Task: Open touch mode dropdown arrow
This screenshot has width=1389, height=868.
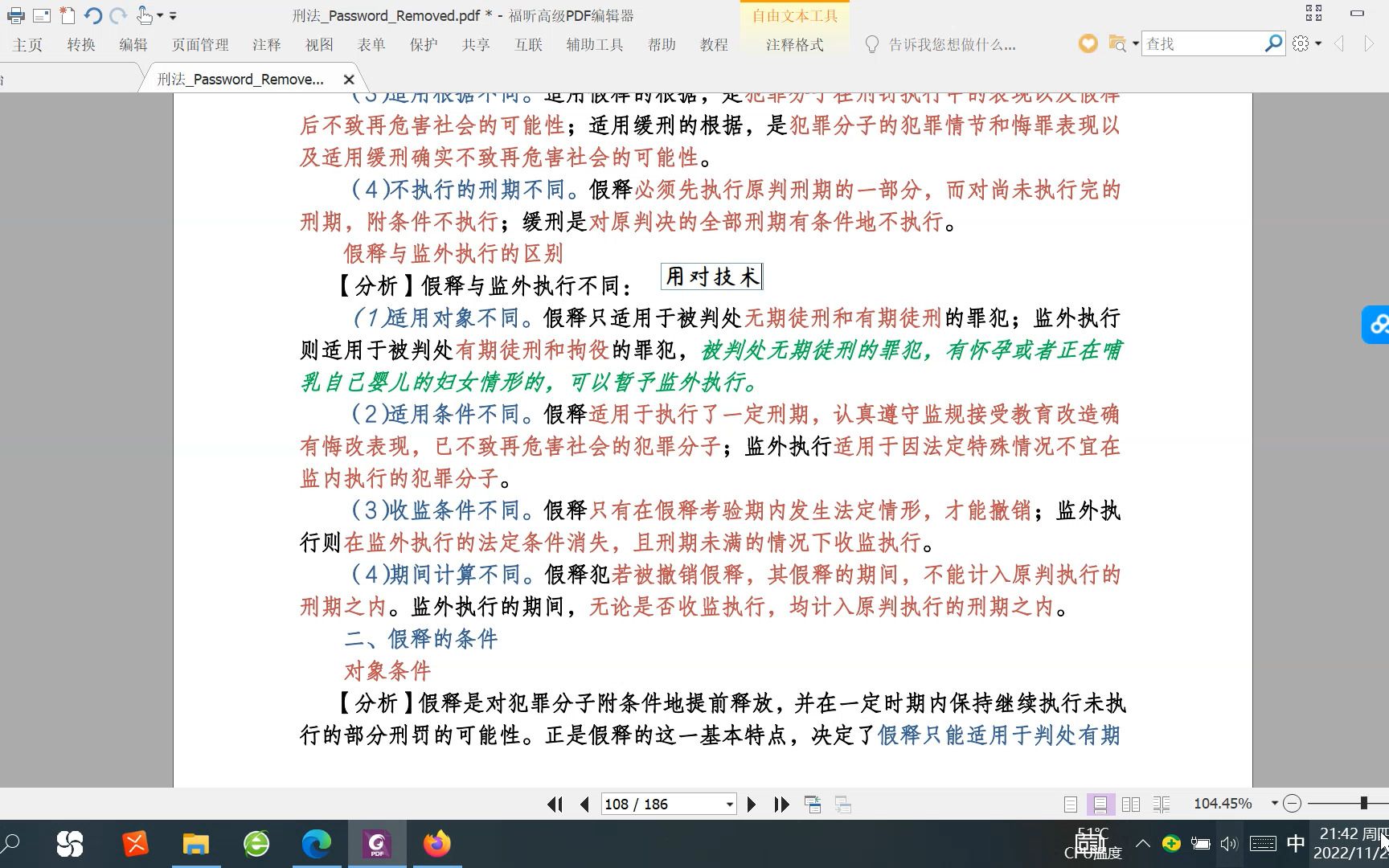Action: pyautogui.click(x=160, y=16)
